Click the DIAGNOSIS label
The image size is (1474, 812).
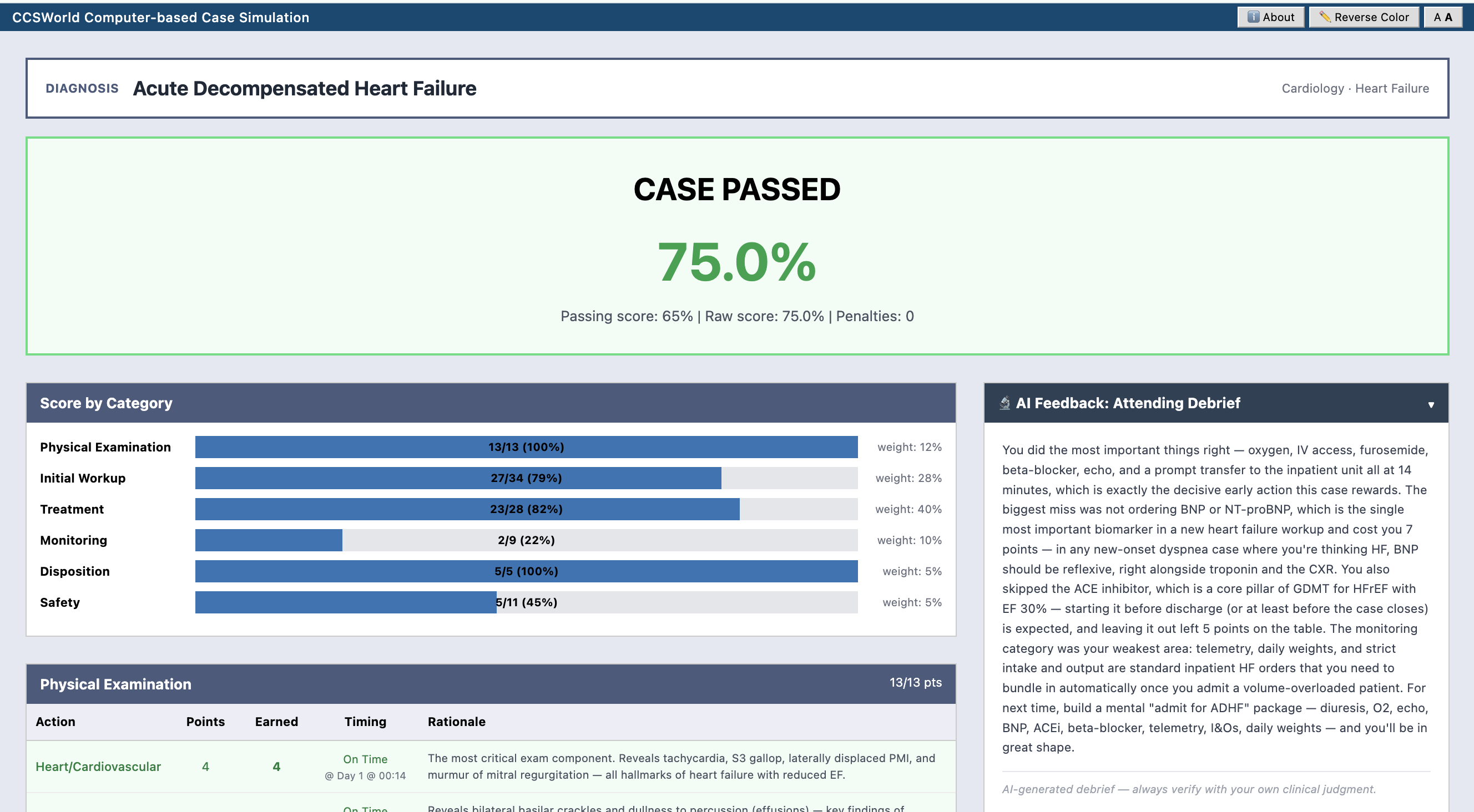(x=82, y=89)
